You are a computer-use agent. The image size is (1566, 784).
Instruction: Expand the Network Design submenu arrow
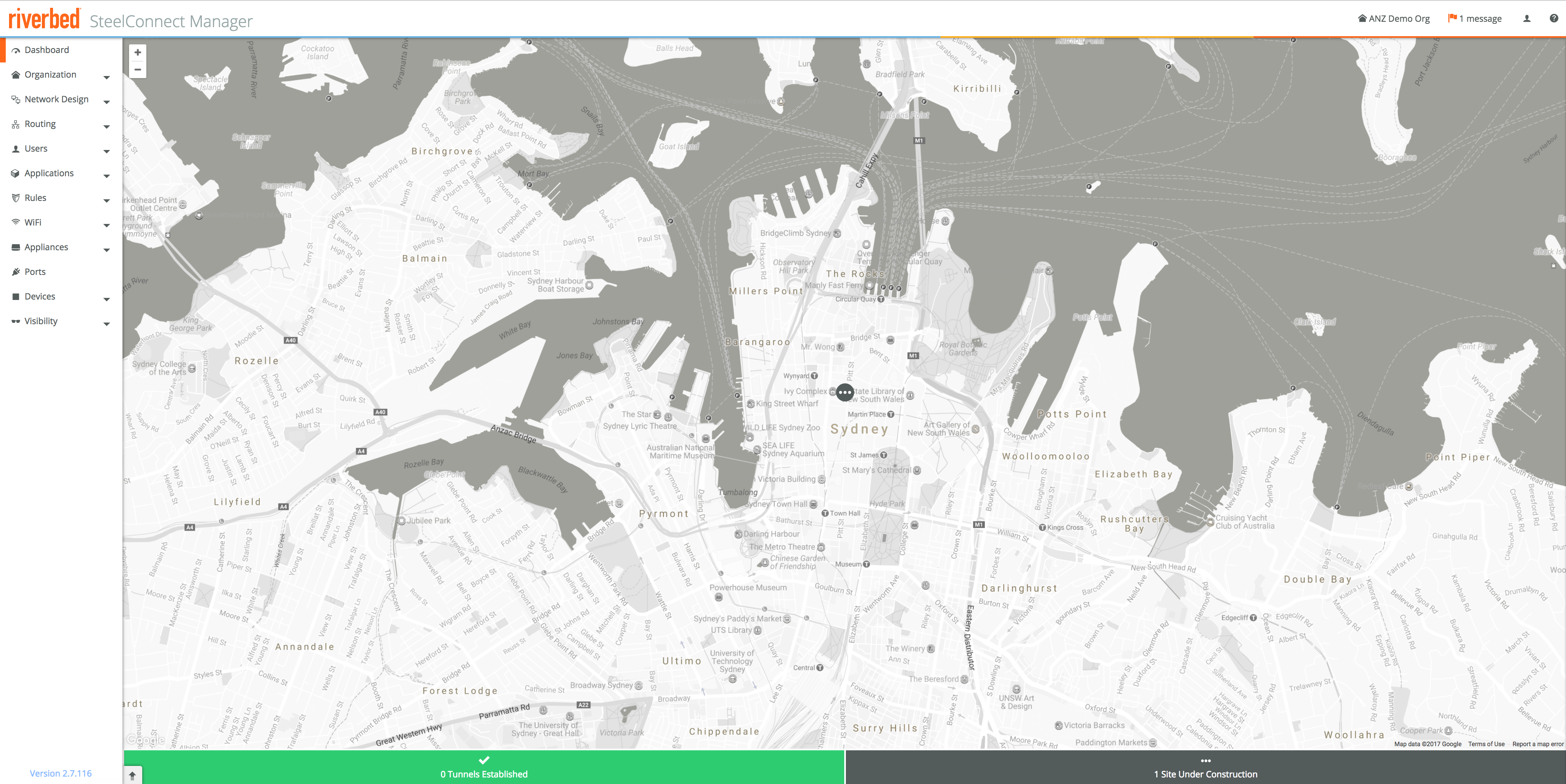pos(106,102)
